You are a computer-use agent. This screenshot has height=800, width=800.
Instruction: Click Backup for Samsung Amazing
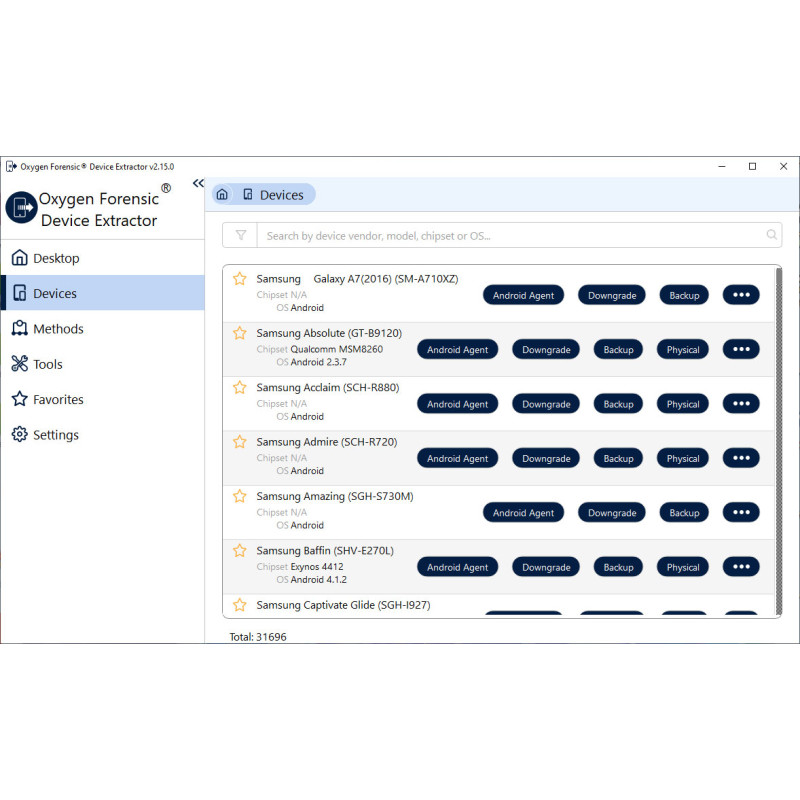tap(684, 513)
